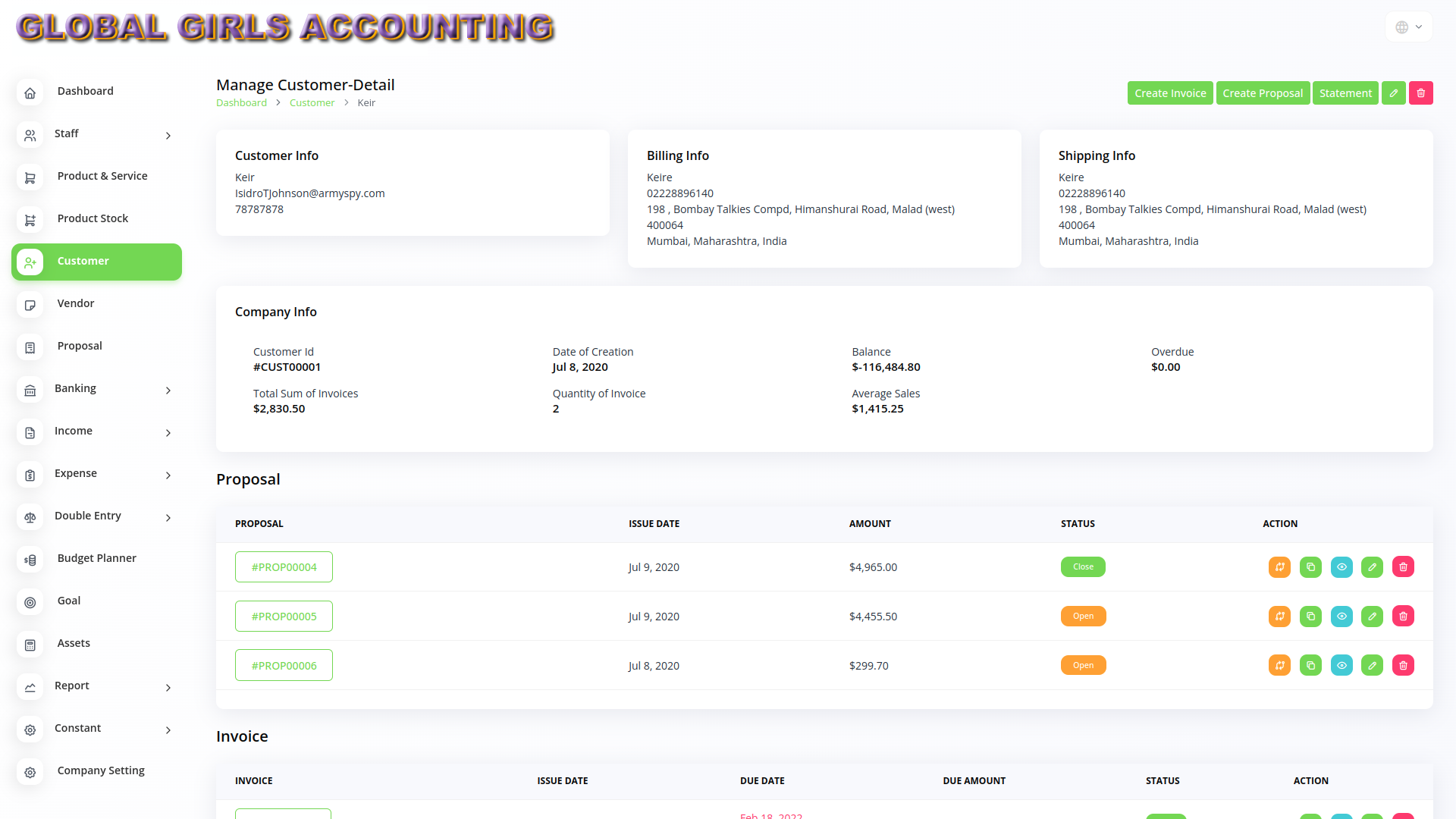The width and height of the screenshot is (1456, 819).
Task: Click the Banking building icon
Action: point(30,390)
